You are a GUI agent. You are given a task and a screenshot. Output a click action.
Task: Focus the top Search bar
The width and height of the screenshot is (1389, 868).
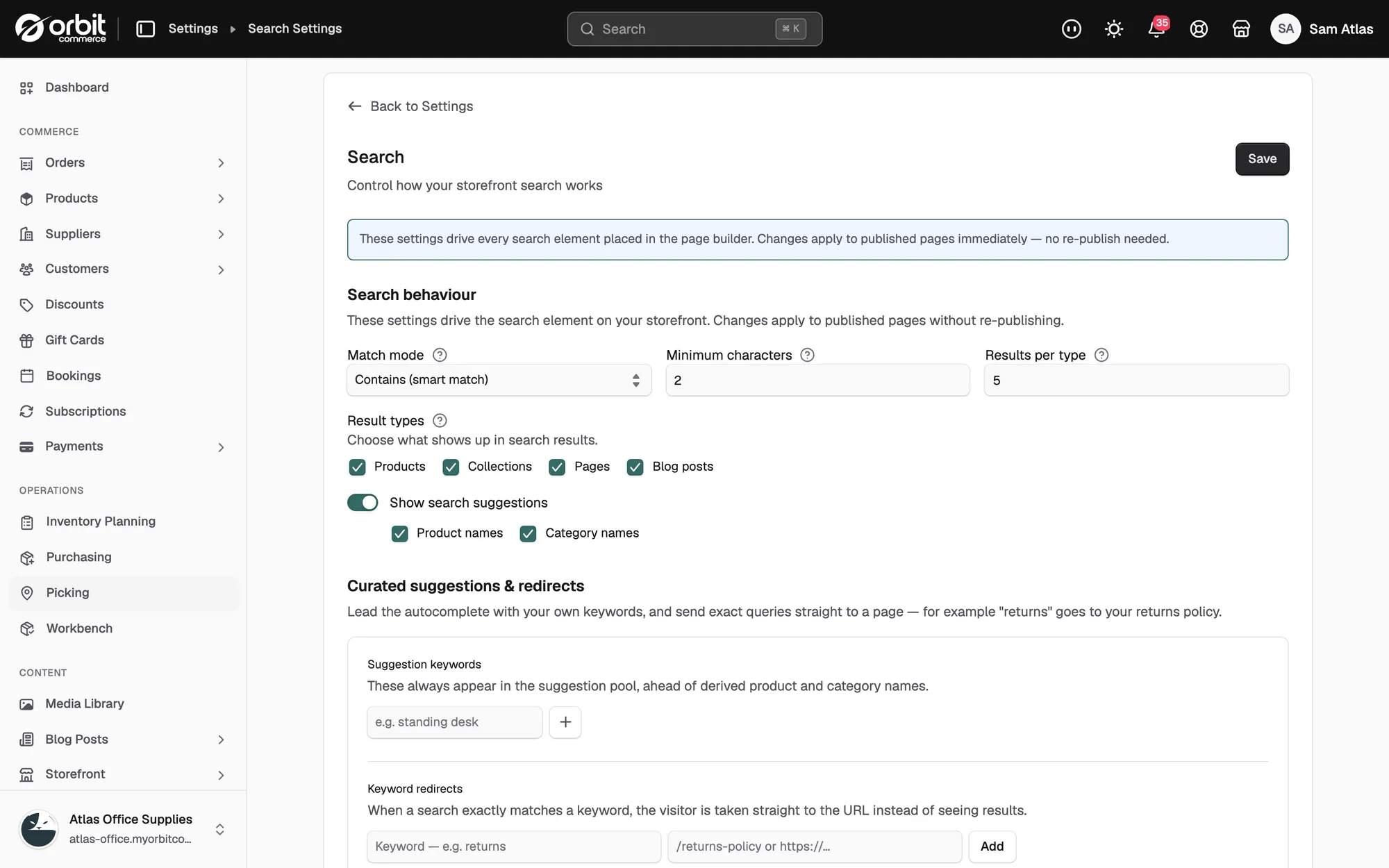(x=694, y=28)
